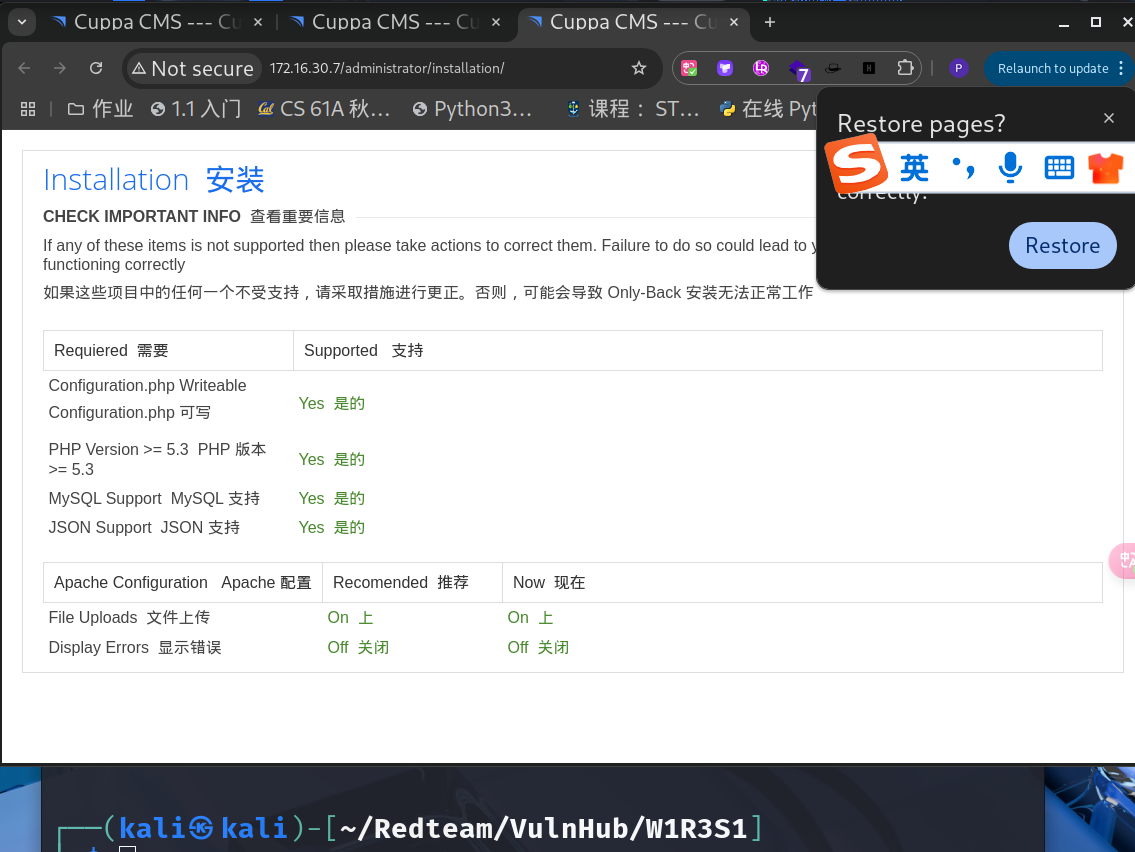Open the profile avatar P
The height and width of the screenshot is (852, 1135).
coord(958,68)
